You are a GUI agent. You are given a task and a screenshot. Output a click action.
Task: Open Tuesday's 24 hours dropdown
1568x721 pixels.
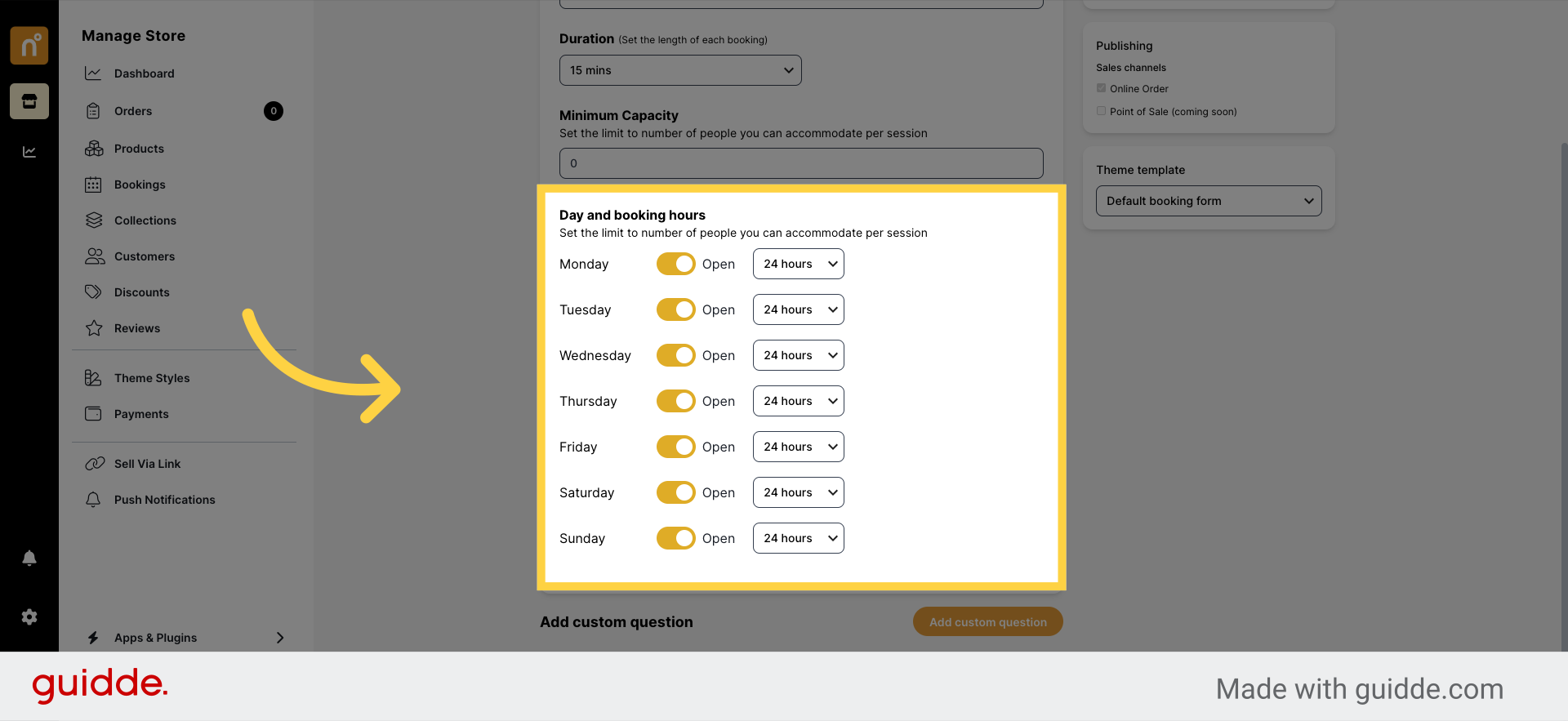(x=798, y=309)
